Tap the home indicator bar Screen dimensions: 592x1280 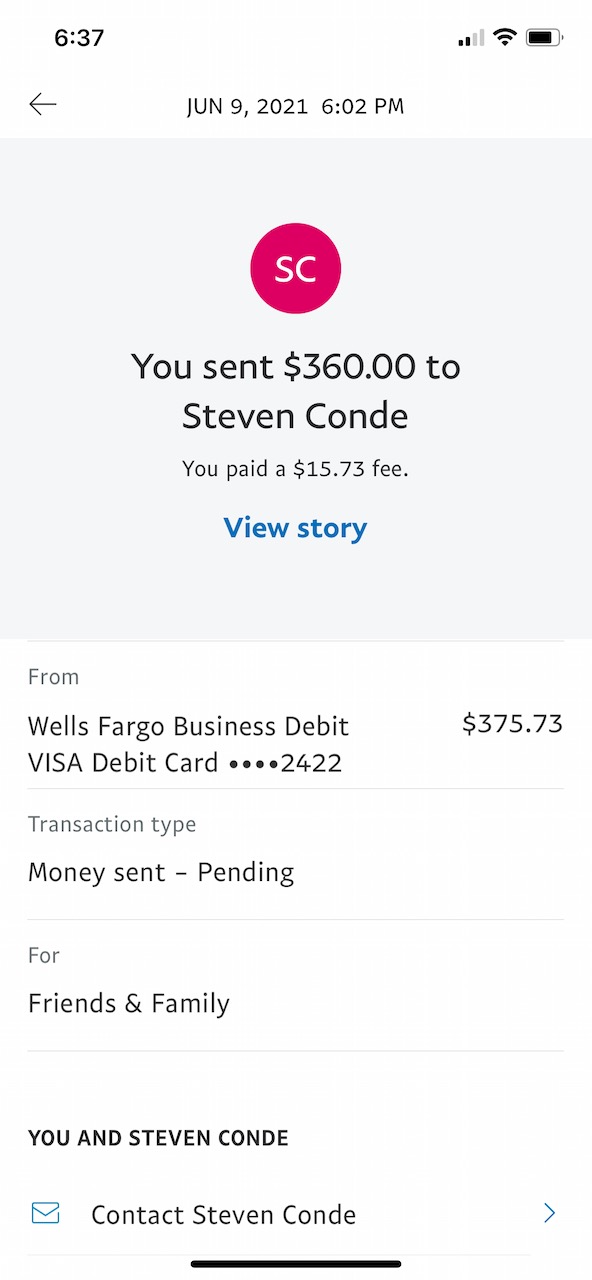coord(296,1265)
